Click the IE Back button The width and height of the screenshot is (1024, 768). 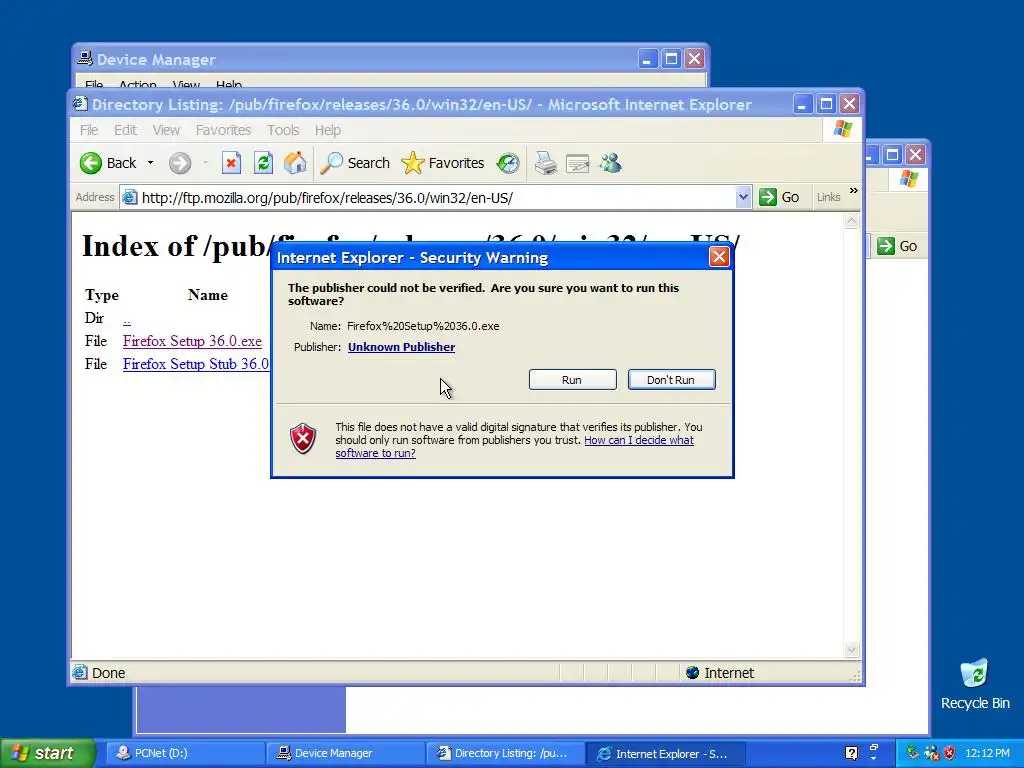coord(108,163)
